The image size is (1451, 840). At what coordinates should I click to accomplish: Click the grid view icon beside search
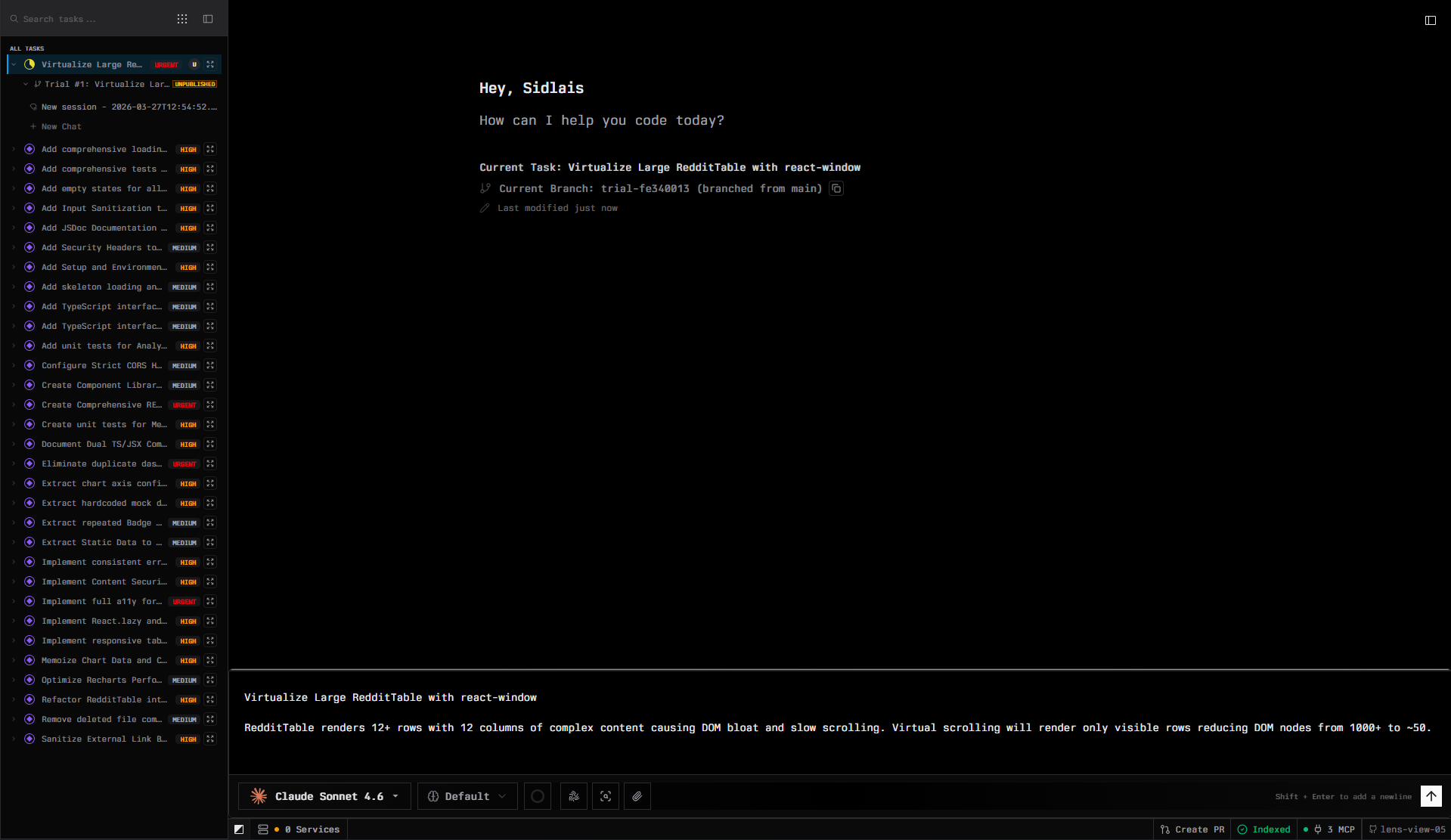(182, 19)
